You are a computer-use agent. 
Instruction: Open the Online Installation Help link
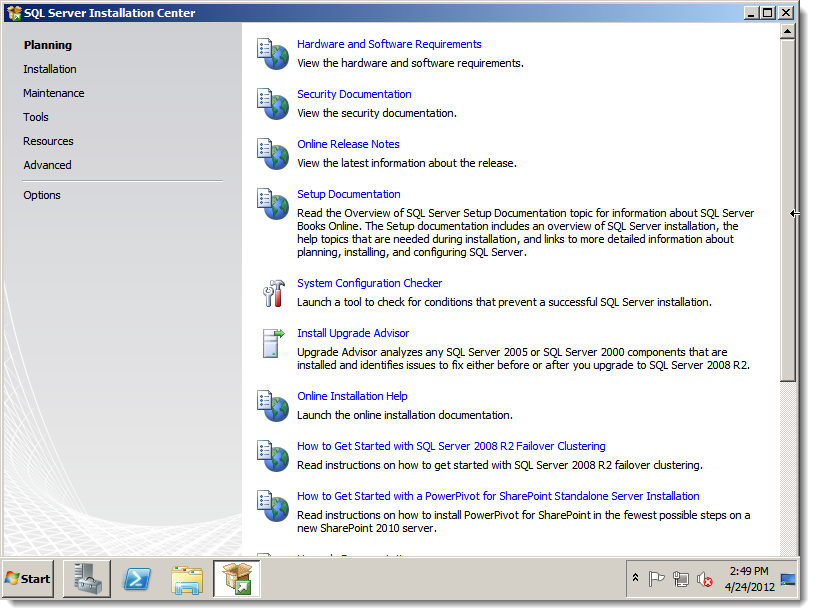352,396
